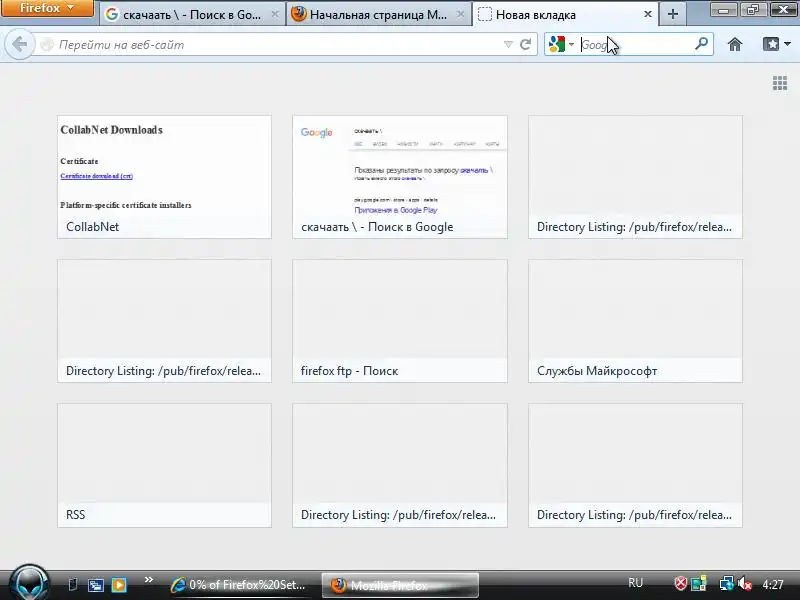Open the bookmarks star menu
Viewport: 800px width, 600px height.
coord(777,45)
